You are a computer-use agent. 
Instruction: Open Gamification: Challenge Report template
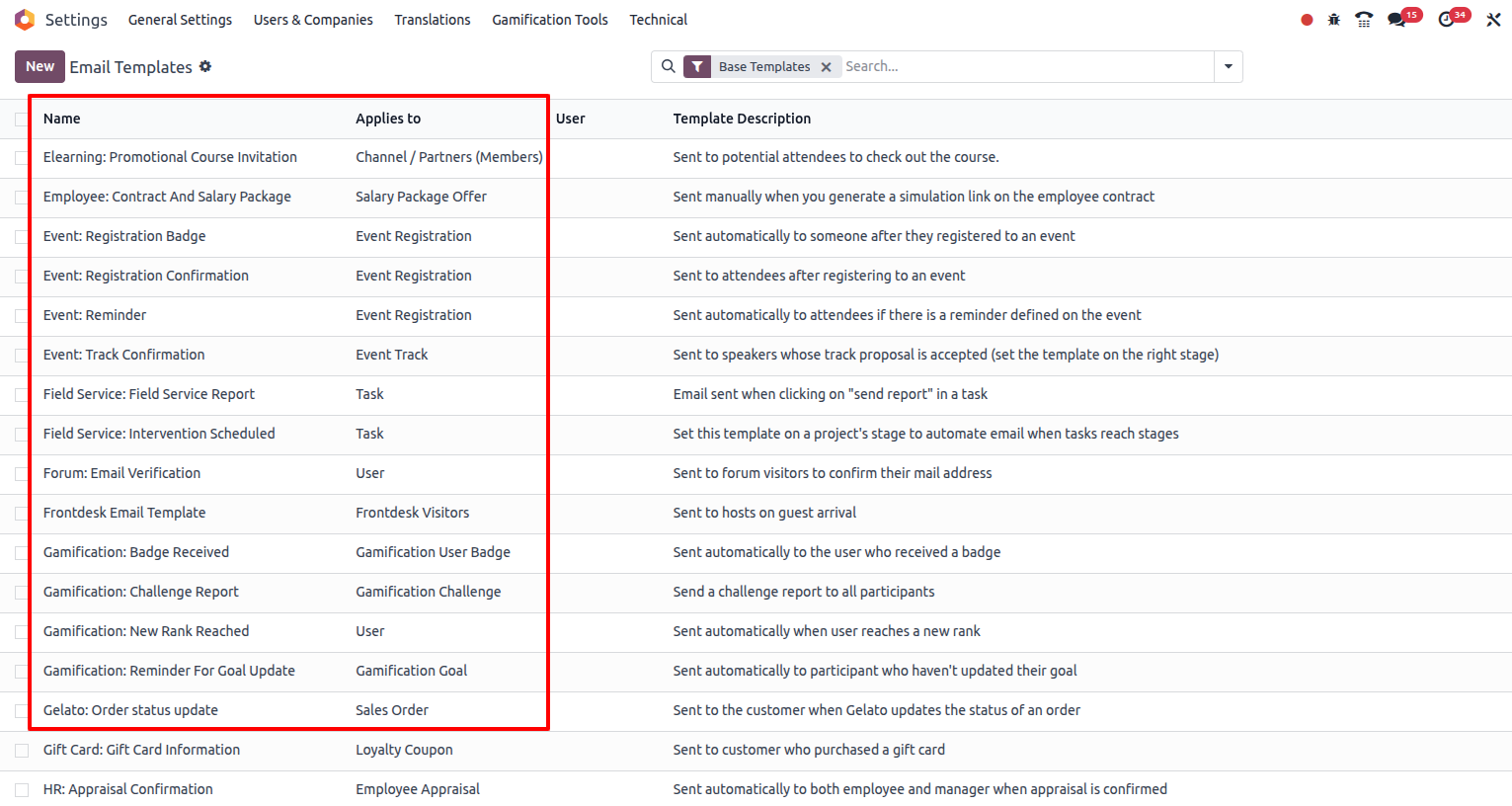[141, 592]
